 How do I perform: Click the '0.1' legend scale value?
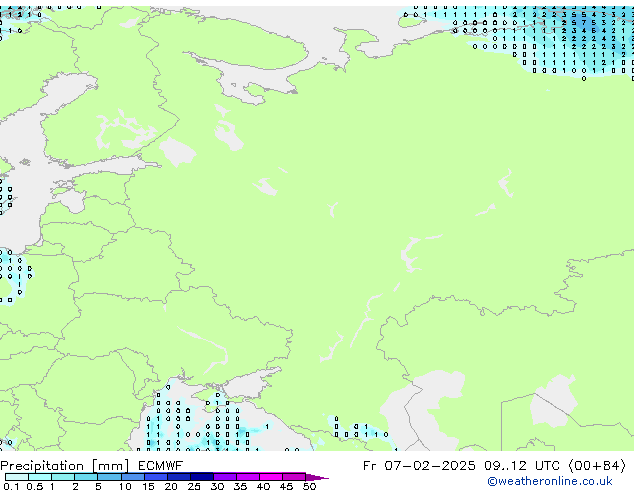click(11, 486)
